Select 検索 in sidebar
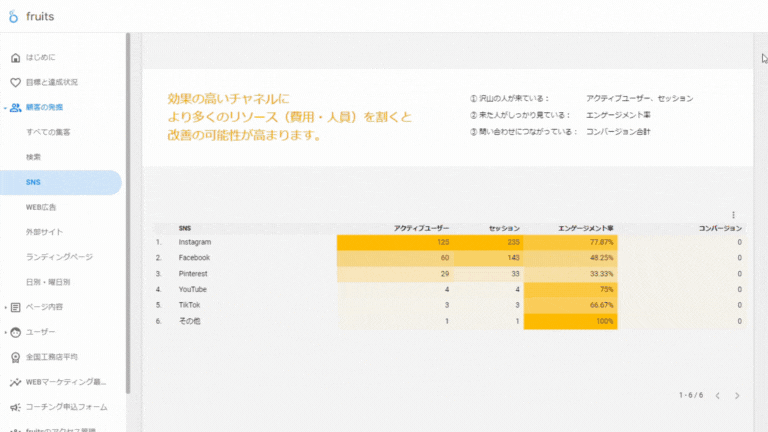The image size is (768, 432). [x=33, y=157]
